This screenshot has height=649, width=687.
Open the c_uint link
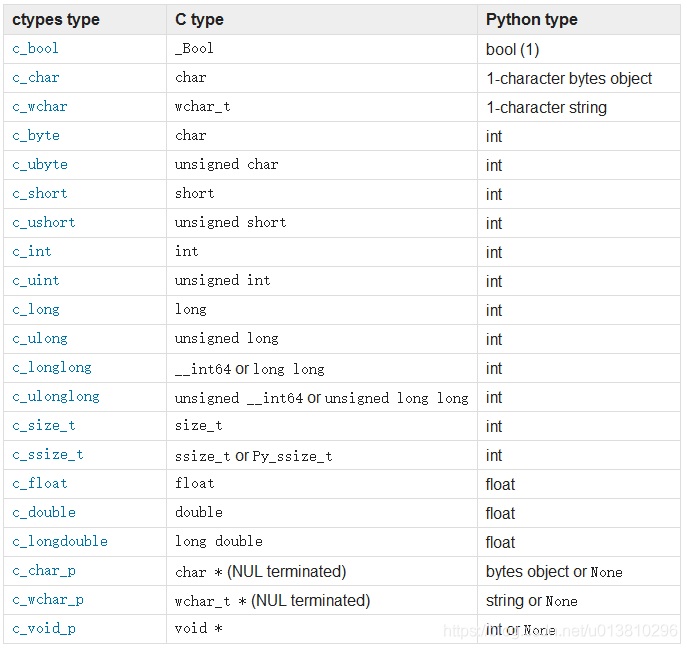tap(35, 281)
